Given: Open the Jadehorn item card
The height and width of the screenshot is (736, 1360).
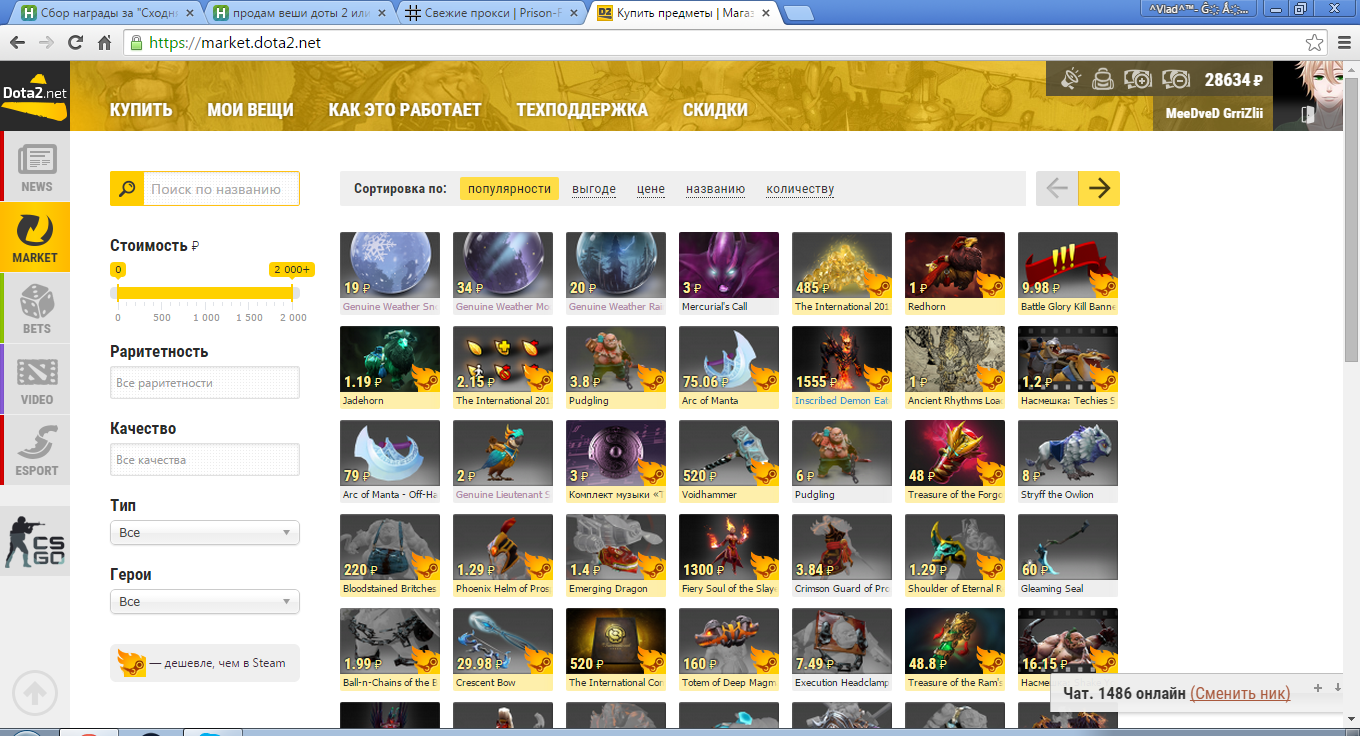Looking at the screenshot, I should coord(390,367).
